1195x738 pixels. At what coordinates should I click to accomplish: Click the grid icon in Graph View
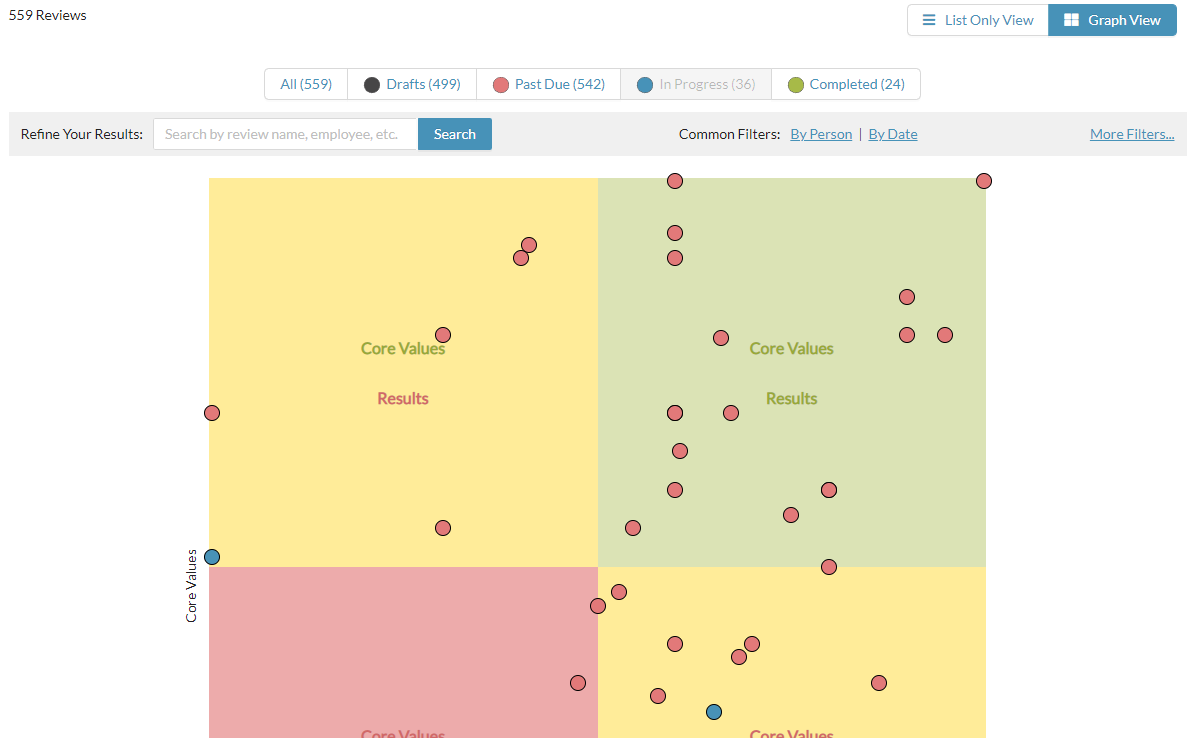[x=1071, y=20]
